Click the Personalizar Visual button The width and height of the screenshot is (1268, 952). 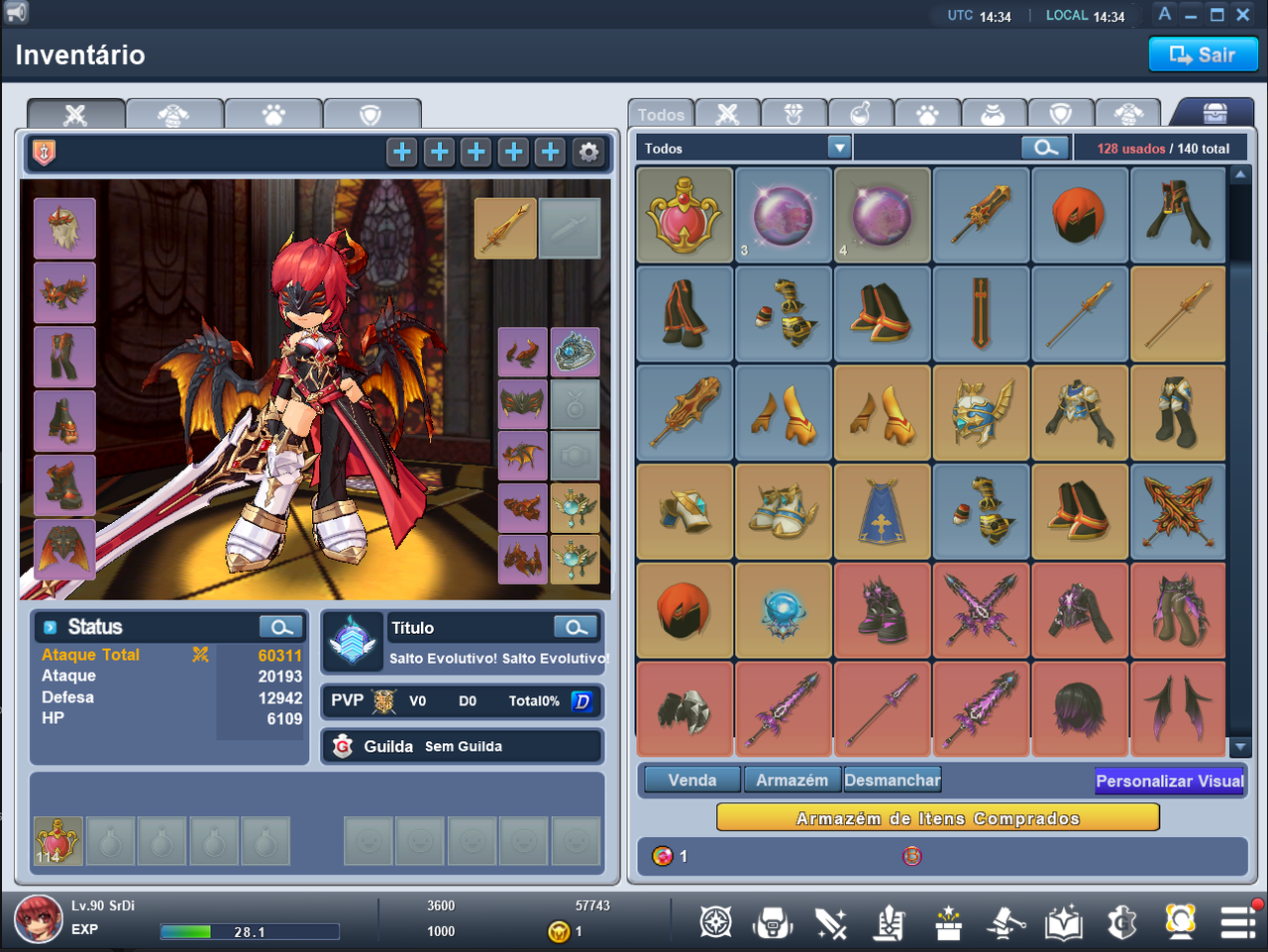(x=1170, y=781)
